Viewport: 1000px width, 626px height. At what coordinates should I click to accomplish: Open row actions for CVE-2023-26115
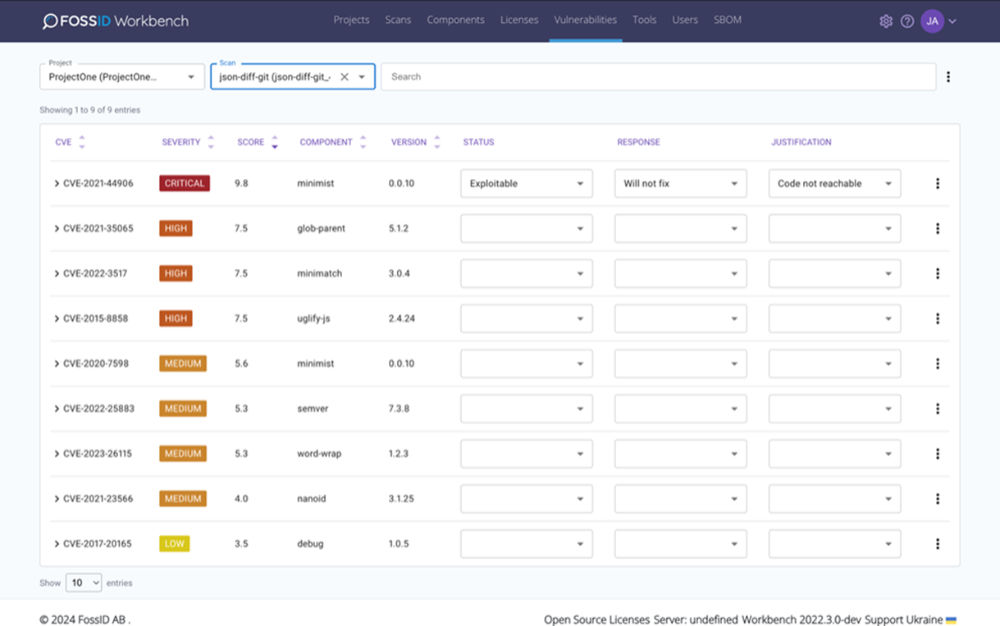(x=938, y=454)
